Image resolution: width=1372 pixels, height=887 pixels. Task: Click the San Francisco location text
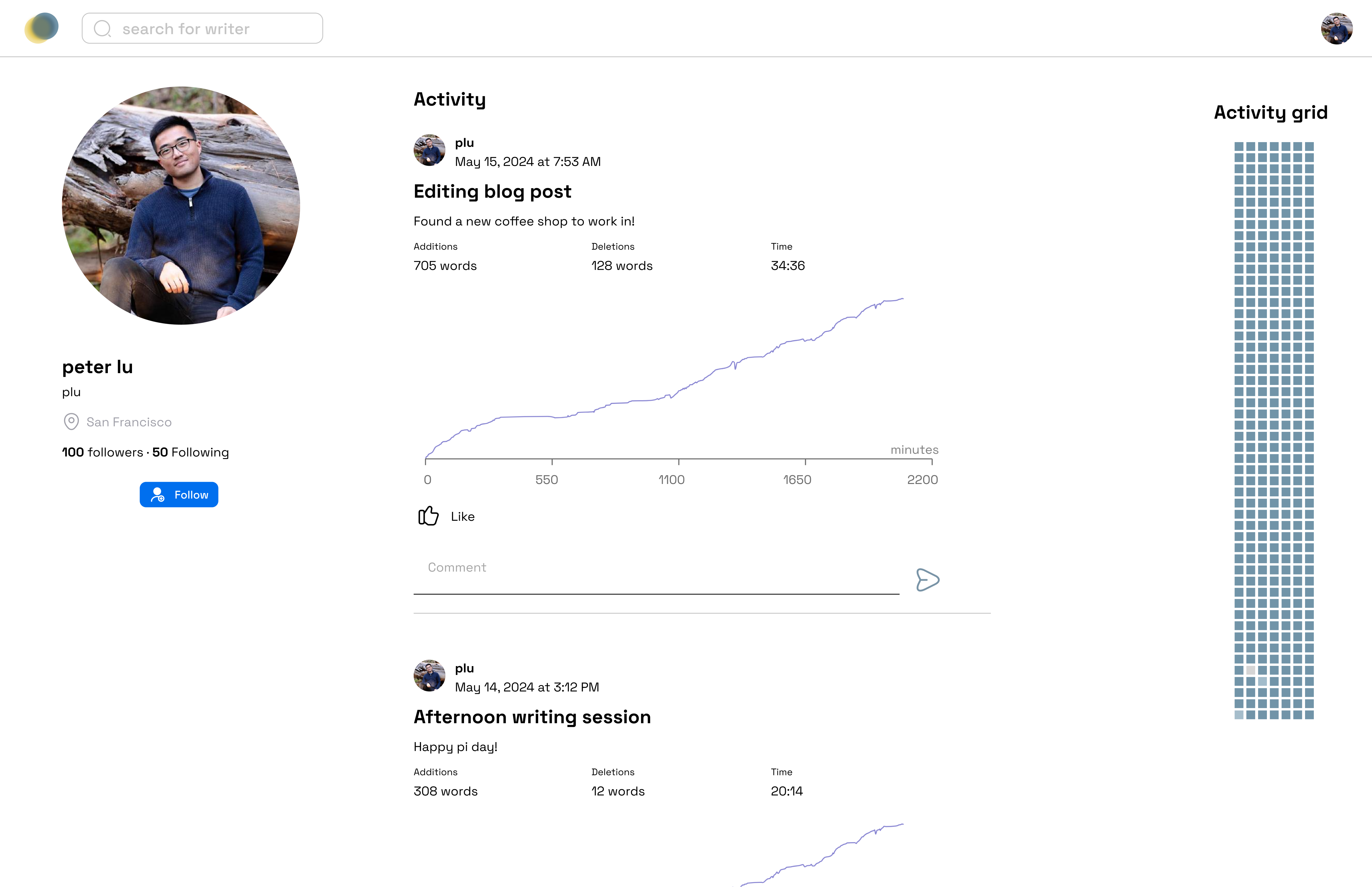coord(129,422)
